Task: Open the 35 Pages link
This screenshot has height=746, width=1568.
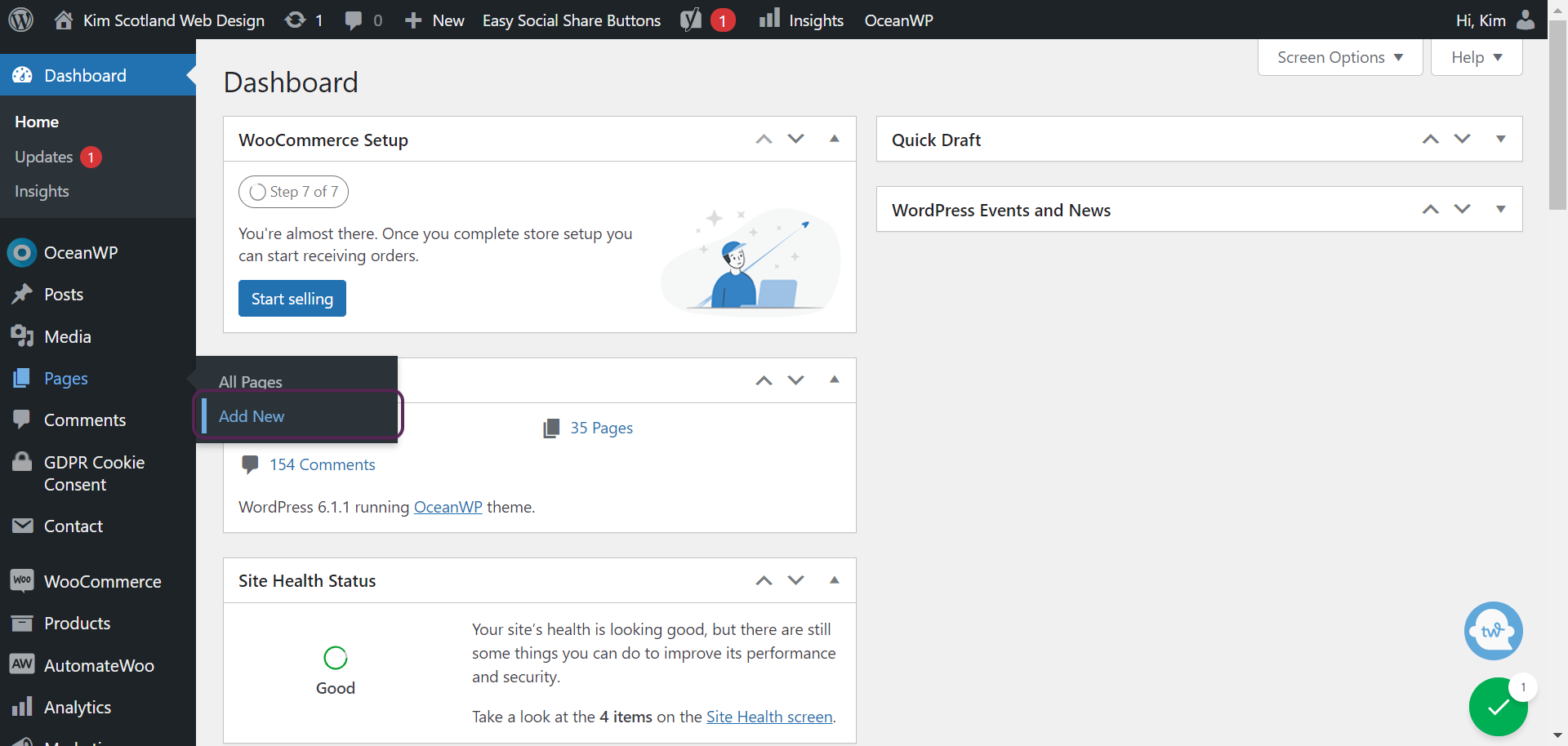Action: [x=602, y=428]
